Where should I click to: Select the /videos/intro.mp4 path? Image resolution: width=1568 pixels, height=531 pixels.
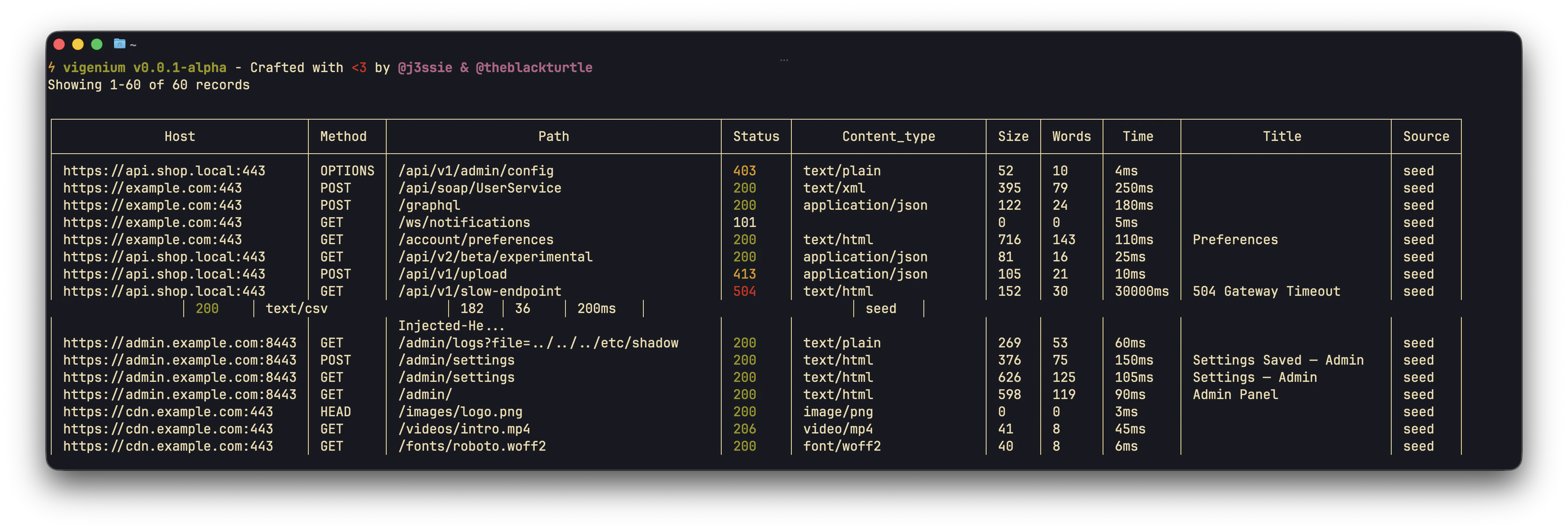tap(464, 429)
